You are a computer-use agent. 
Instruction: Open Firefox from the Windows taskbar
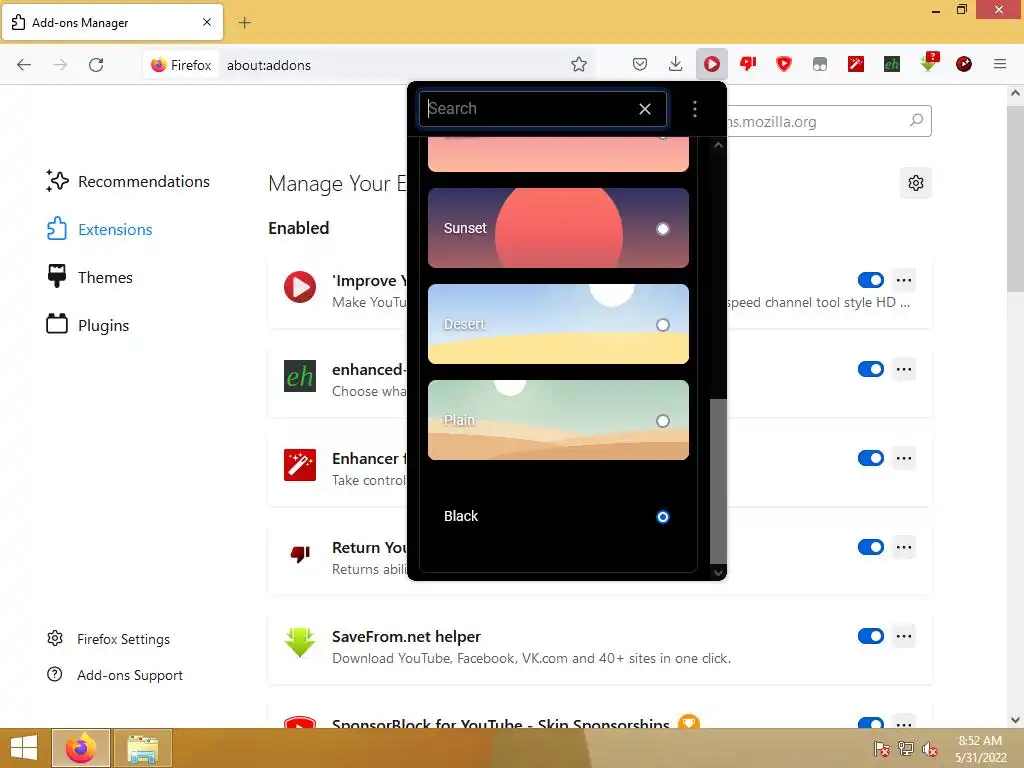pyautogui.click(x=80, y=748)
